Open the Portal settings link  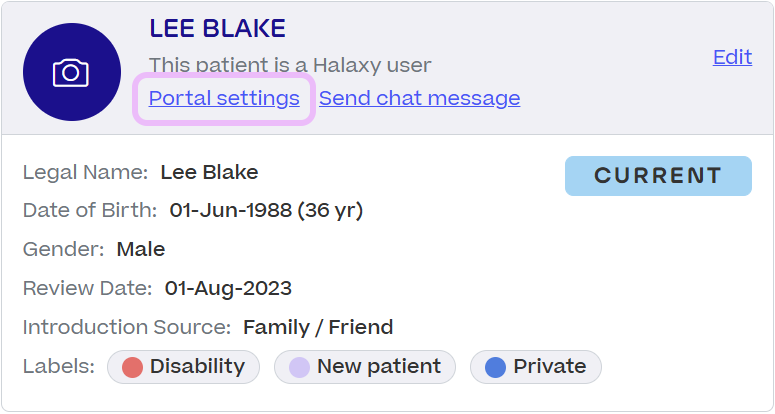click(x=224, y=98)
